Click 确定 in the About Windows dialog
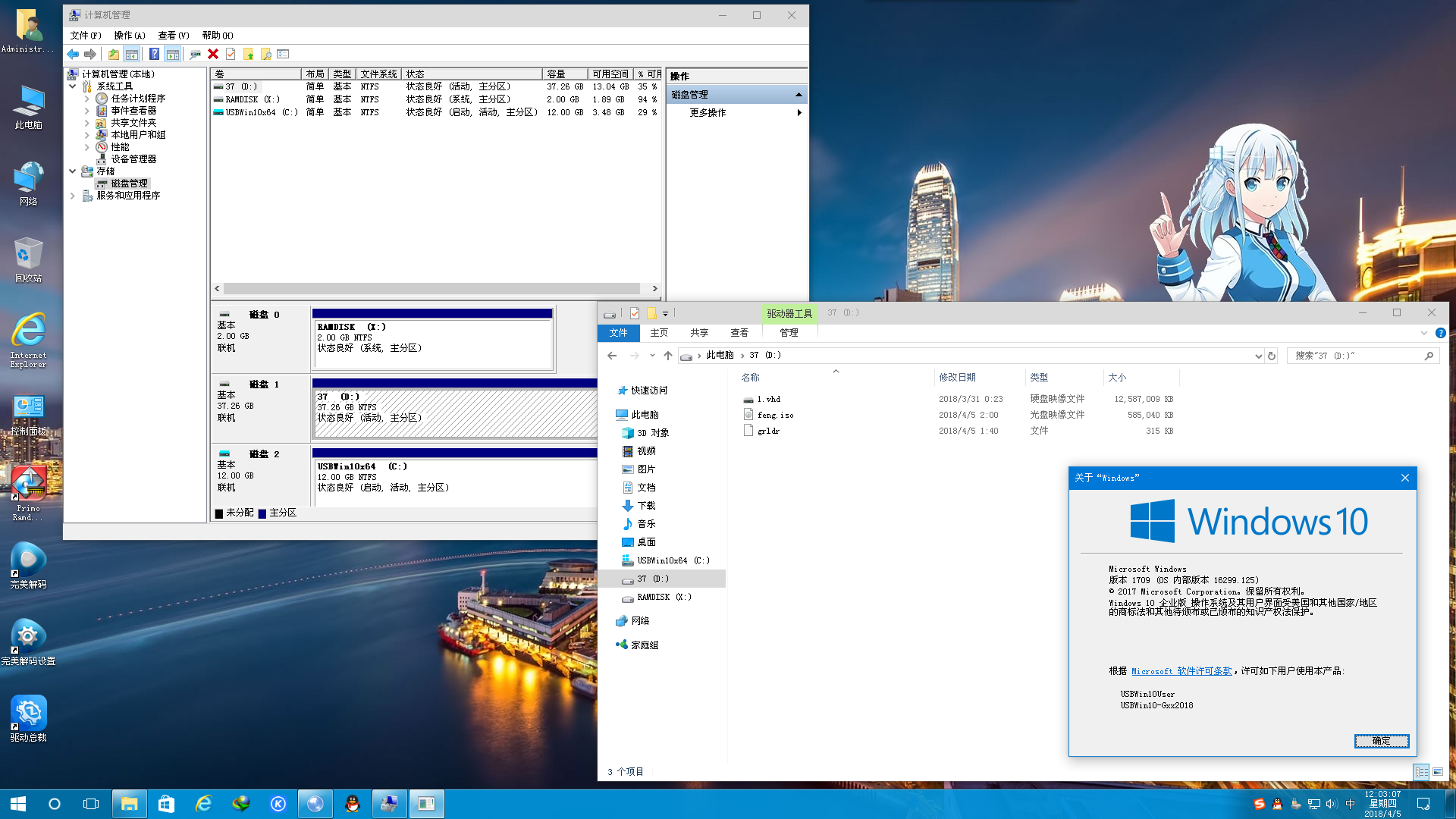The width and height of the screenshot is (1456, 819). pyautogui.click(x=1382, y=741)
